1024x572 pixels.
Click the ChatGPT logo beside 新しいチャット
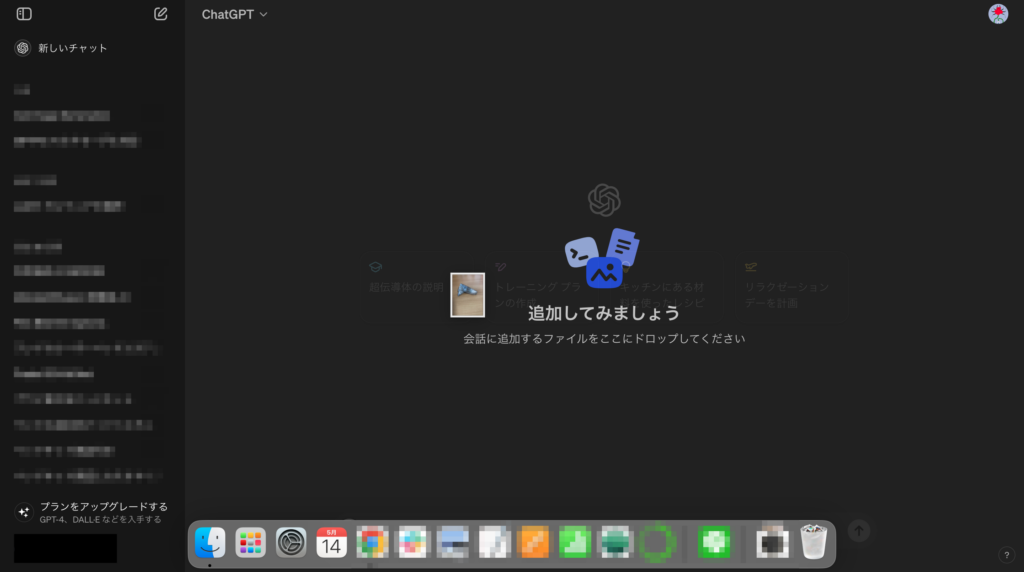23,48
